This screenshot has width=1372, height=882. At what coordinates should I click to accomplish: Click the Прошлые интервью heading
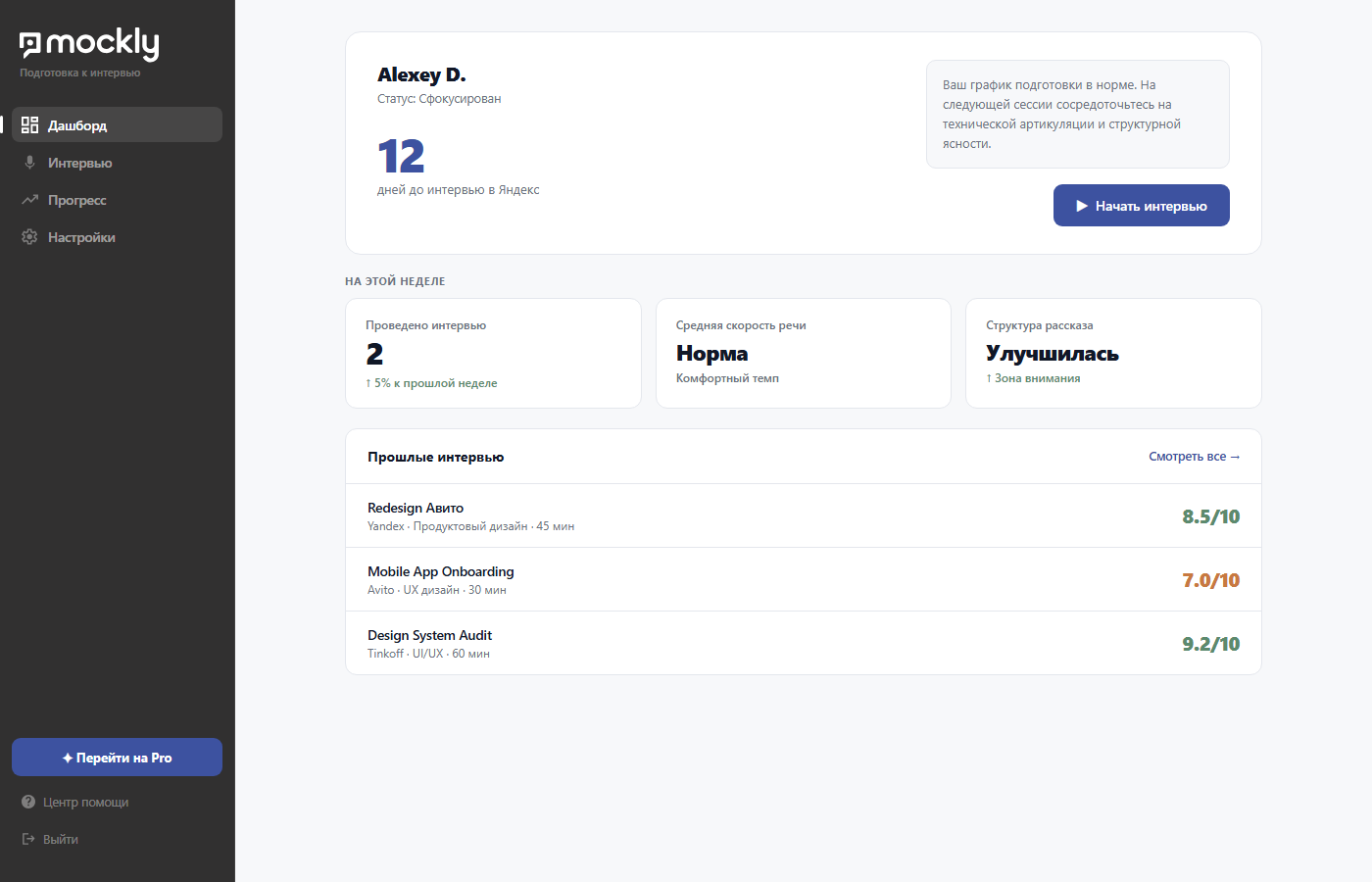tap(436, 457)
